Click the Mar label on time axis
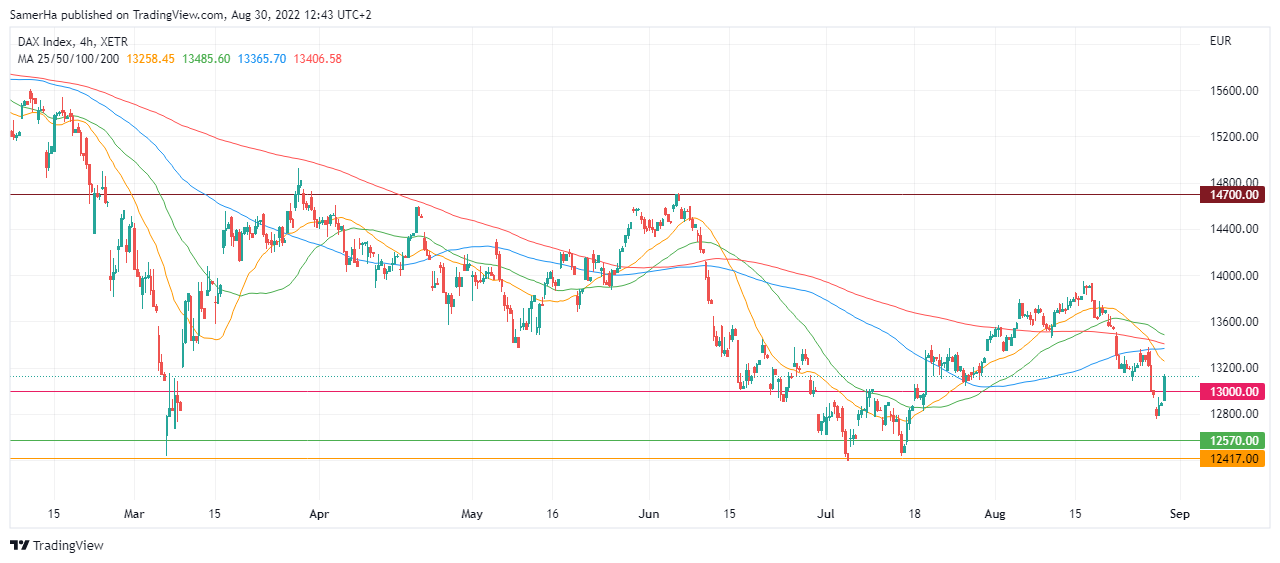Image resolution: width=1280 pixels, height=563 pixels. click(133, 514)
